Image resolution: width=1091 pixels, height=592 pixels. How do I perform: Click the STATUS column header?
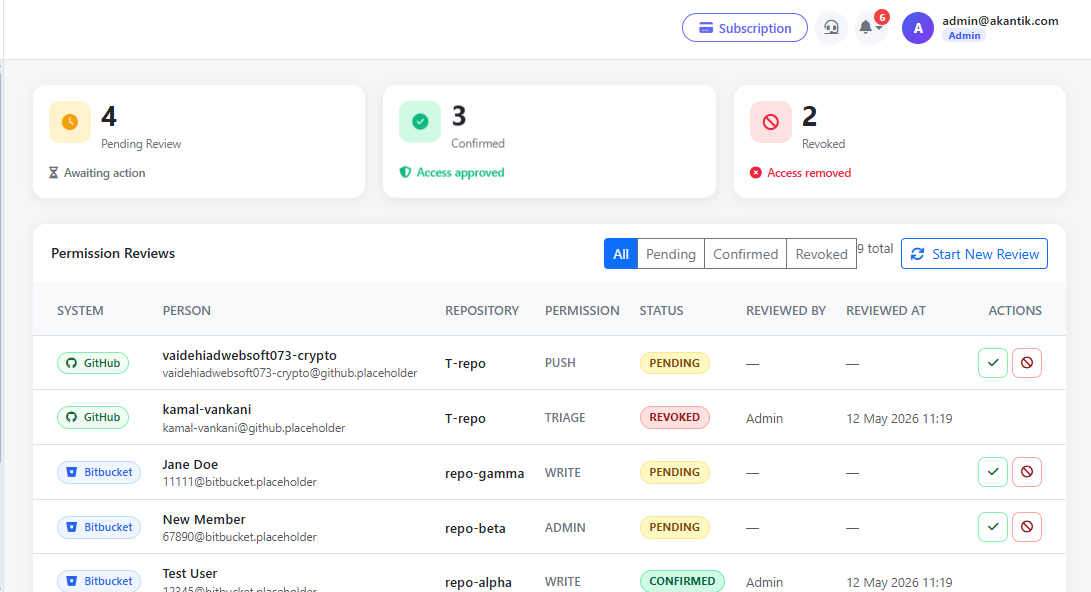coord(661,311)
